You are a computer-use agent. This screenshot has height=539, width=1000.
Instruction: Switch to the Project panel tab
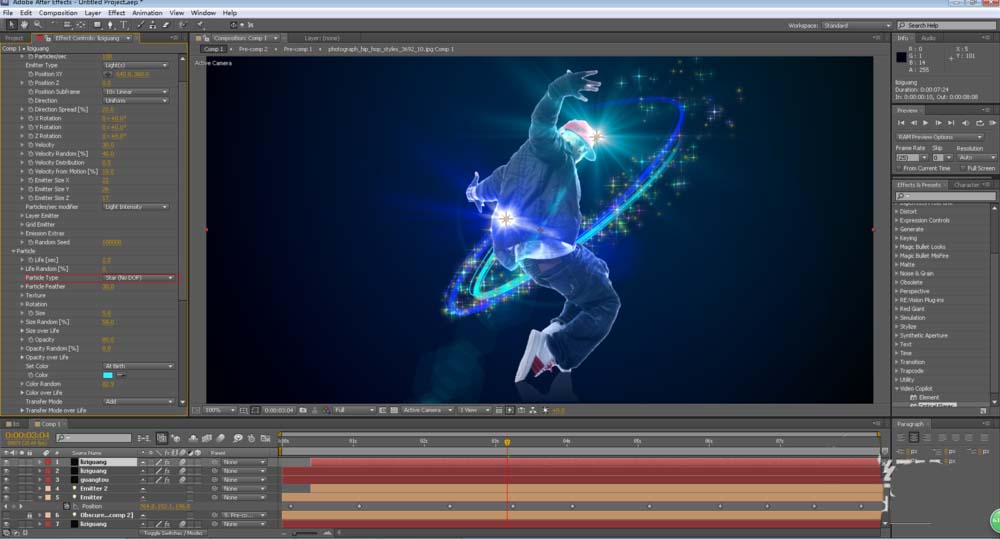(14, 38)
